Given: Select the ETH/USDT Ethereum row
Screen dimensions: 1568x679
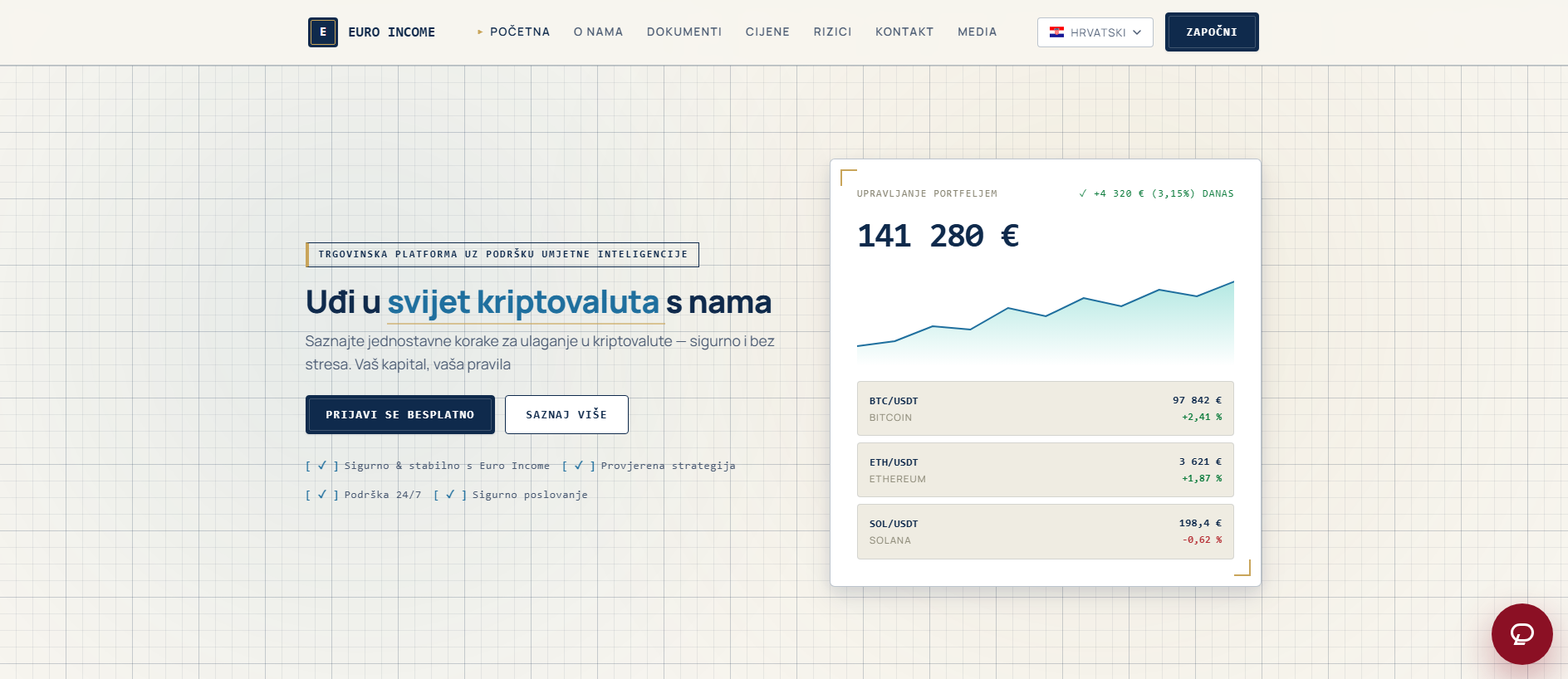Looking at the screenshot, I should tap(1045, 470).
